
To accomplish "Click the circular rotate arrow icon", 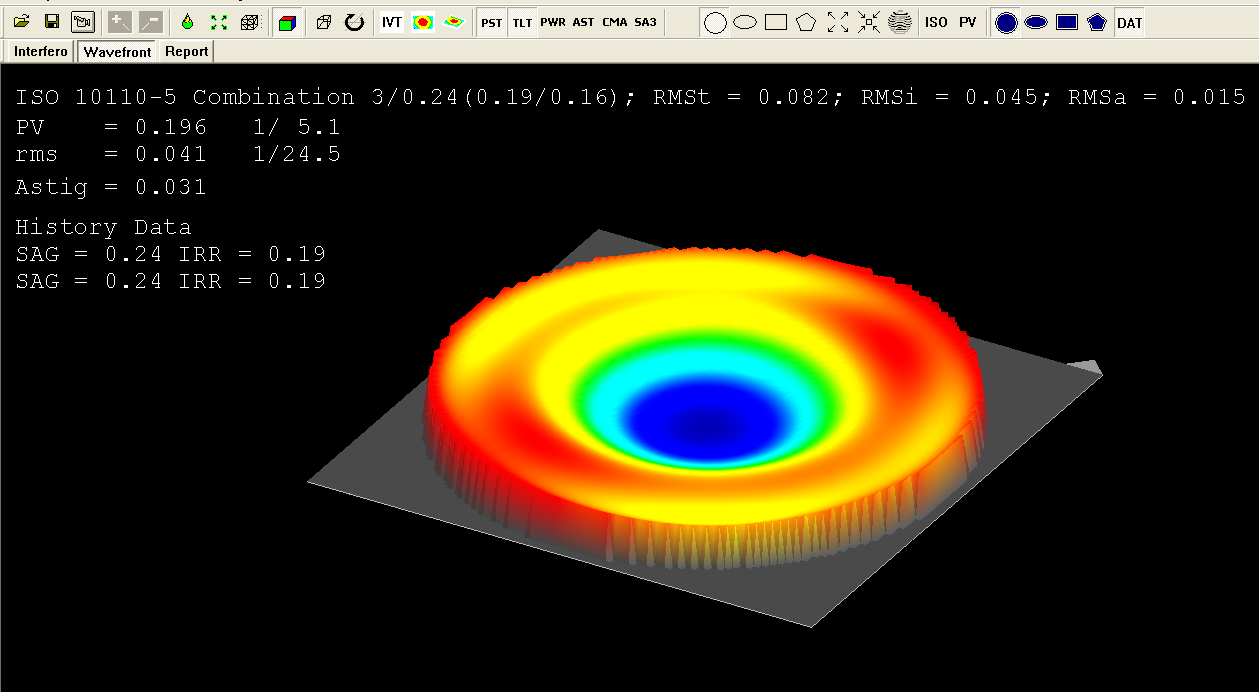I will (354, 22).
